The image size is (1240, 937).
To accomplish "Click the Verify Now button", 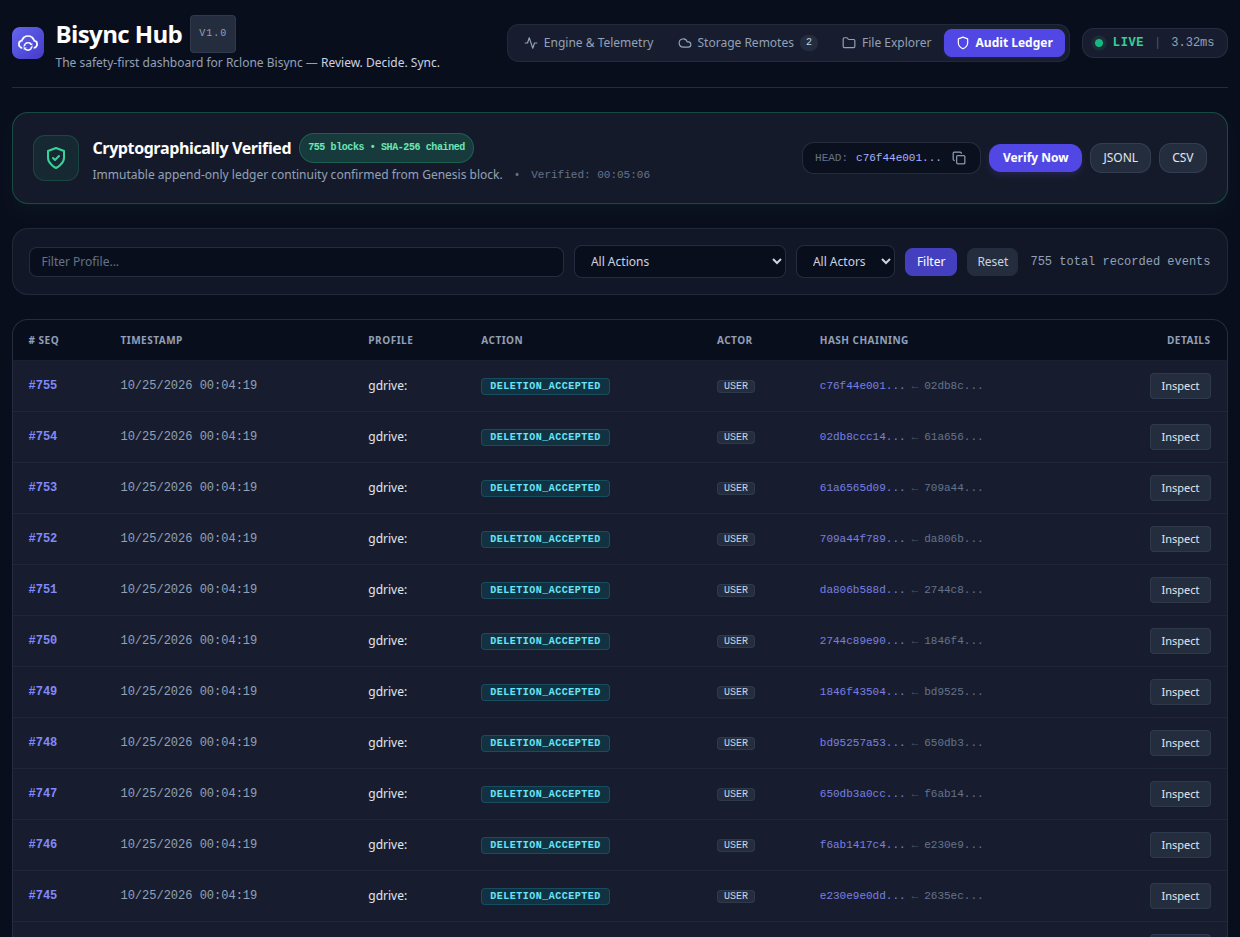I will coord(1035,158).
